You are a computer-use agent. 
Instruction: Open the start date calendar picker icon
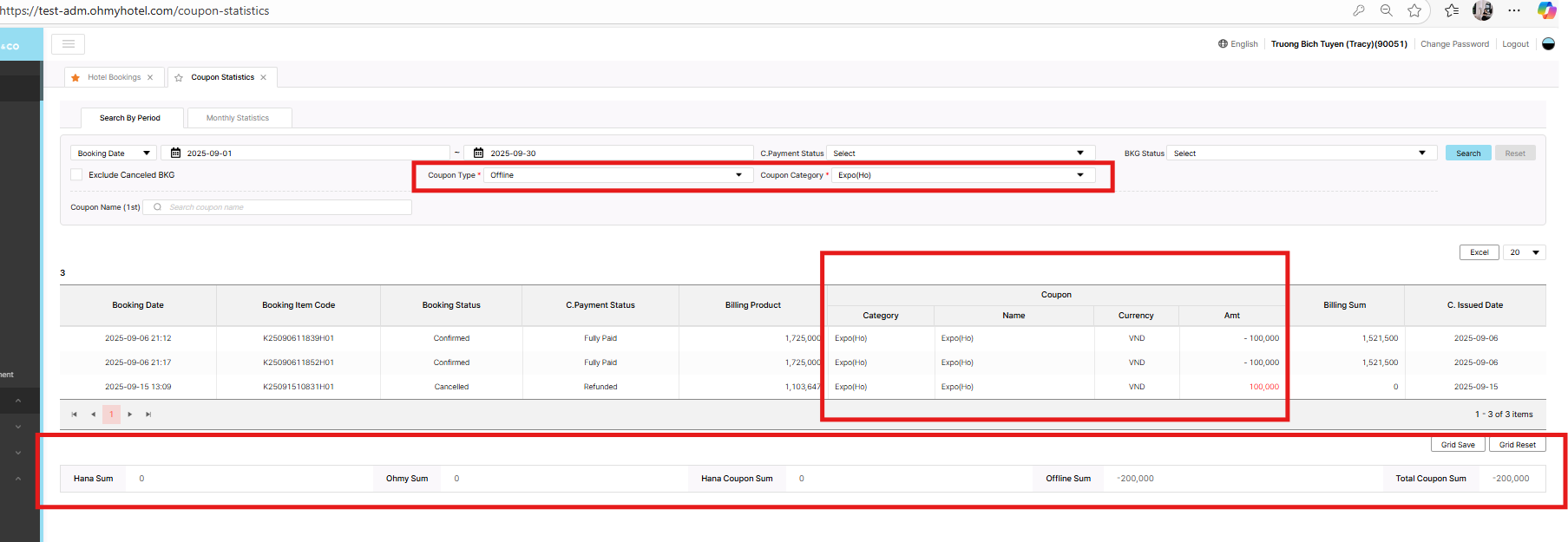175,153
